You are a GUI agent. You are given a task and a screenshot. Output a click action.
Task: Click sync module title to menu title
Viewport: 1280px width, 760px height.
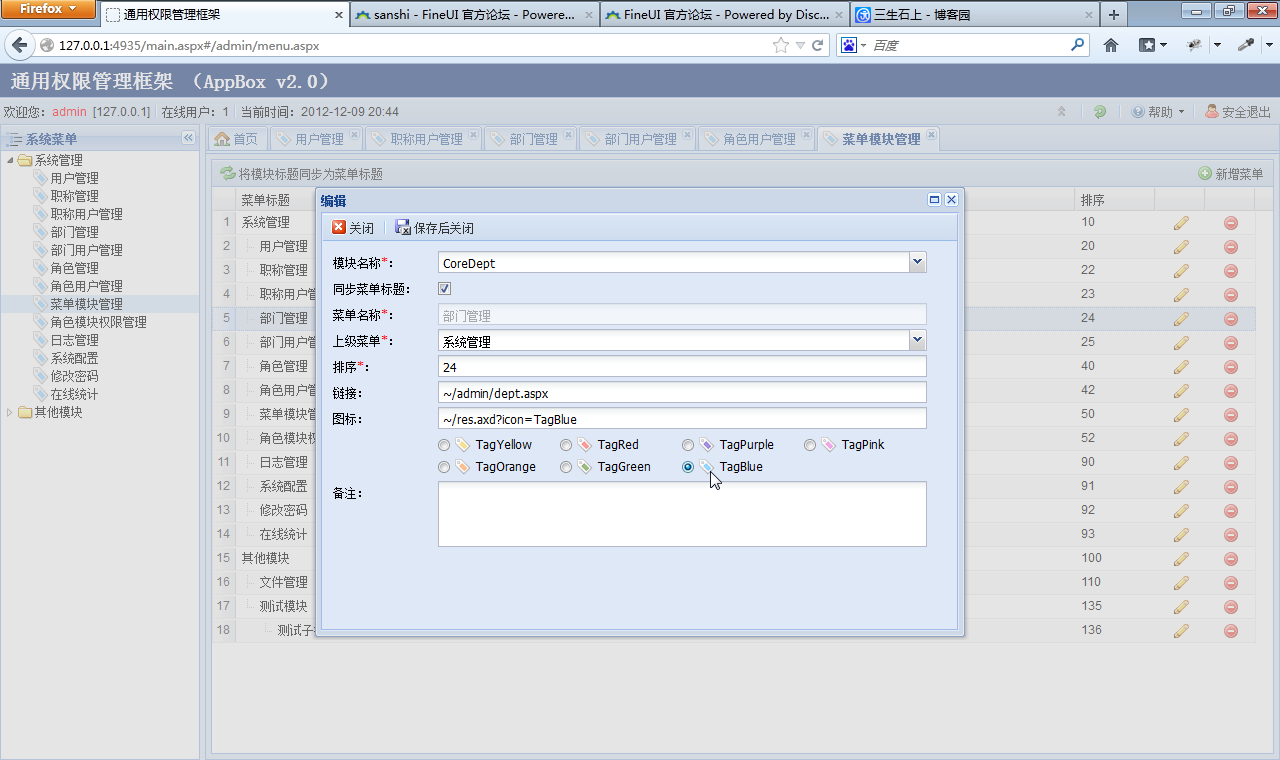[x=301, y=174]
